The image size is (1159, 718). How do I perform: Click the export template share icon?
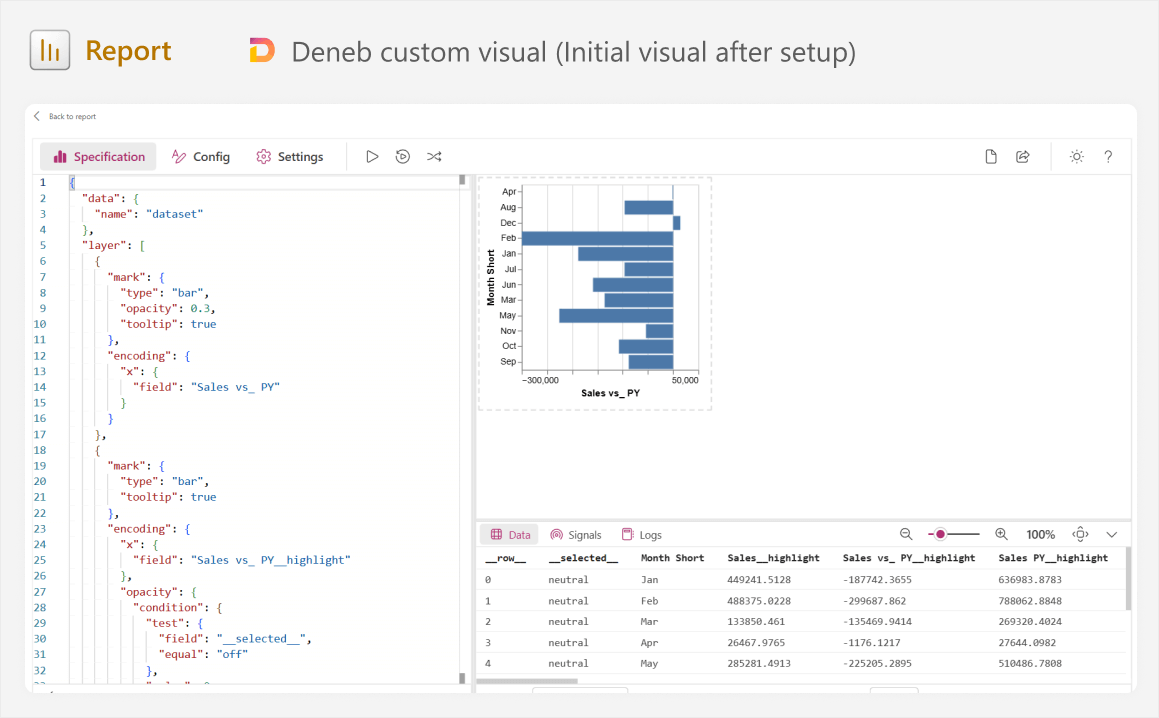click(1023, 157)
